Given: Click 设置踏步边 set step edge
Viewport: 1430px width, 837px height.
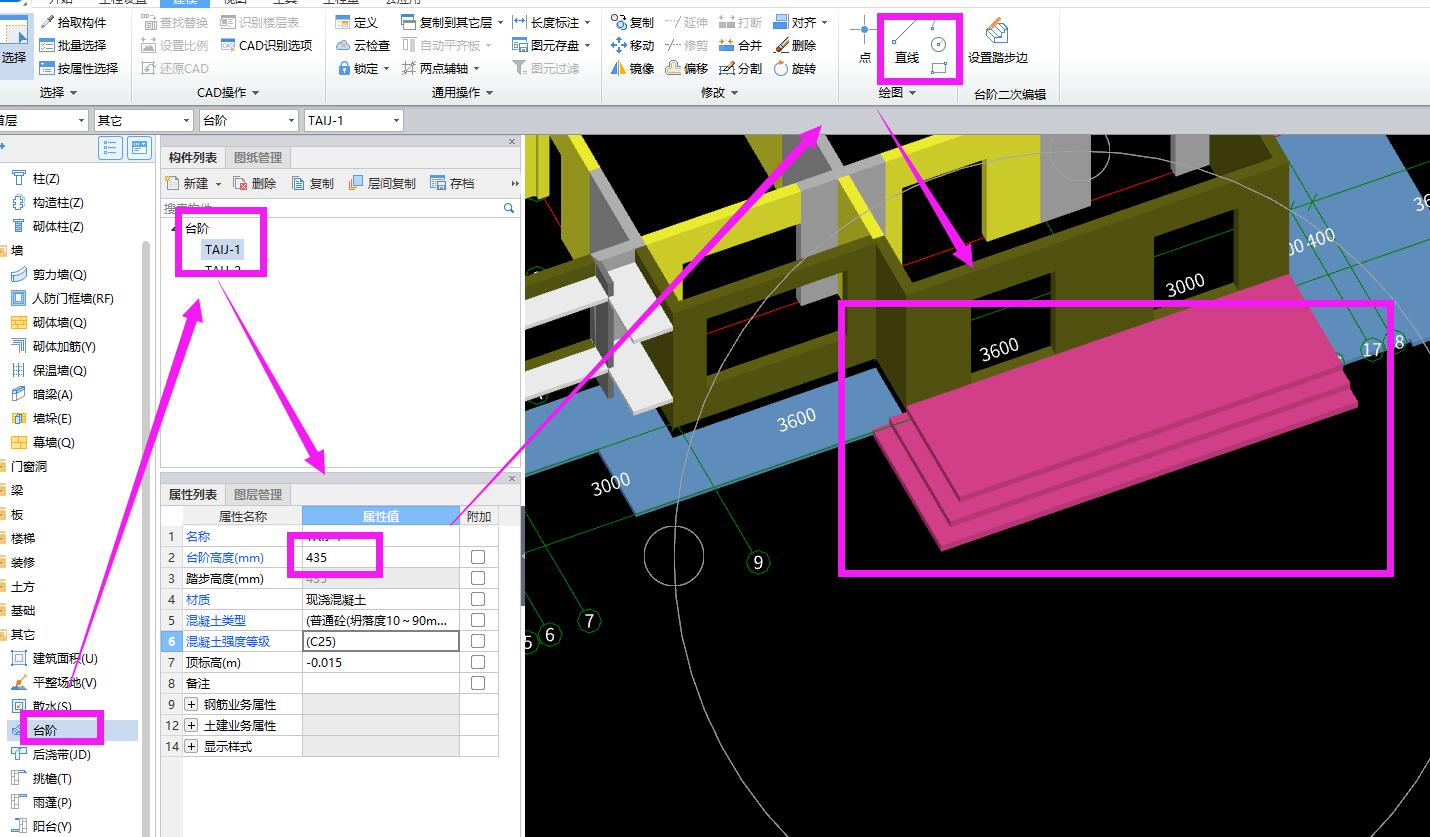Looking at the screenshot, I should [x=997, y=42].
